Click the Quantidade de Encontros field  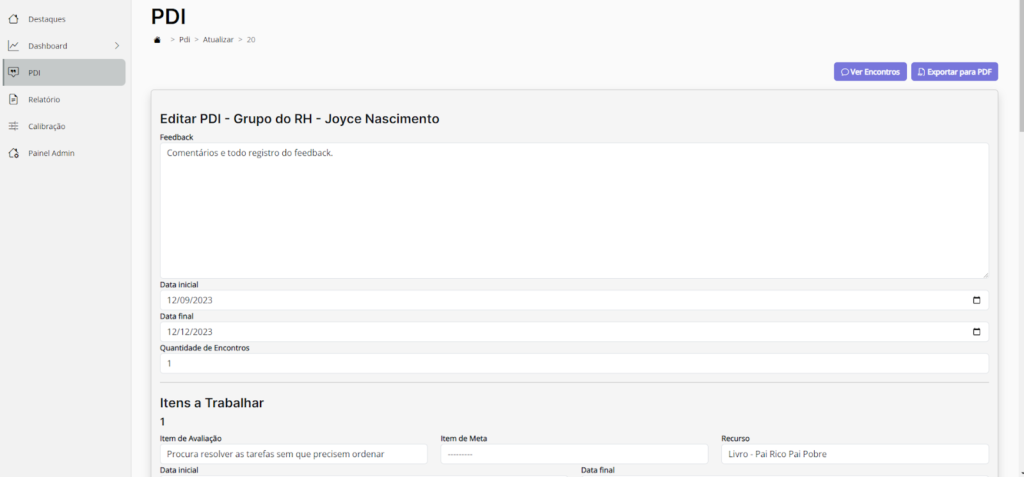click(573, 364)
